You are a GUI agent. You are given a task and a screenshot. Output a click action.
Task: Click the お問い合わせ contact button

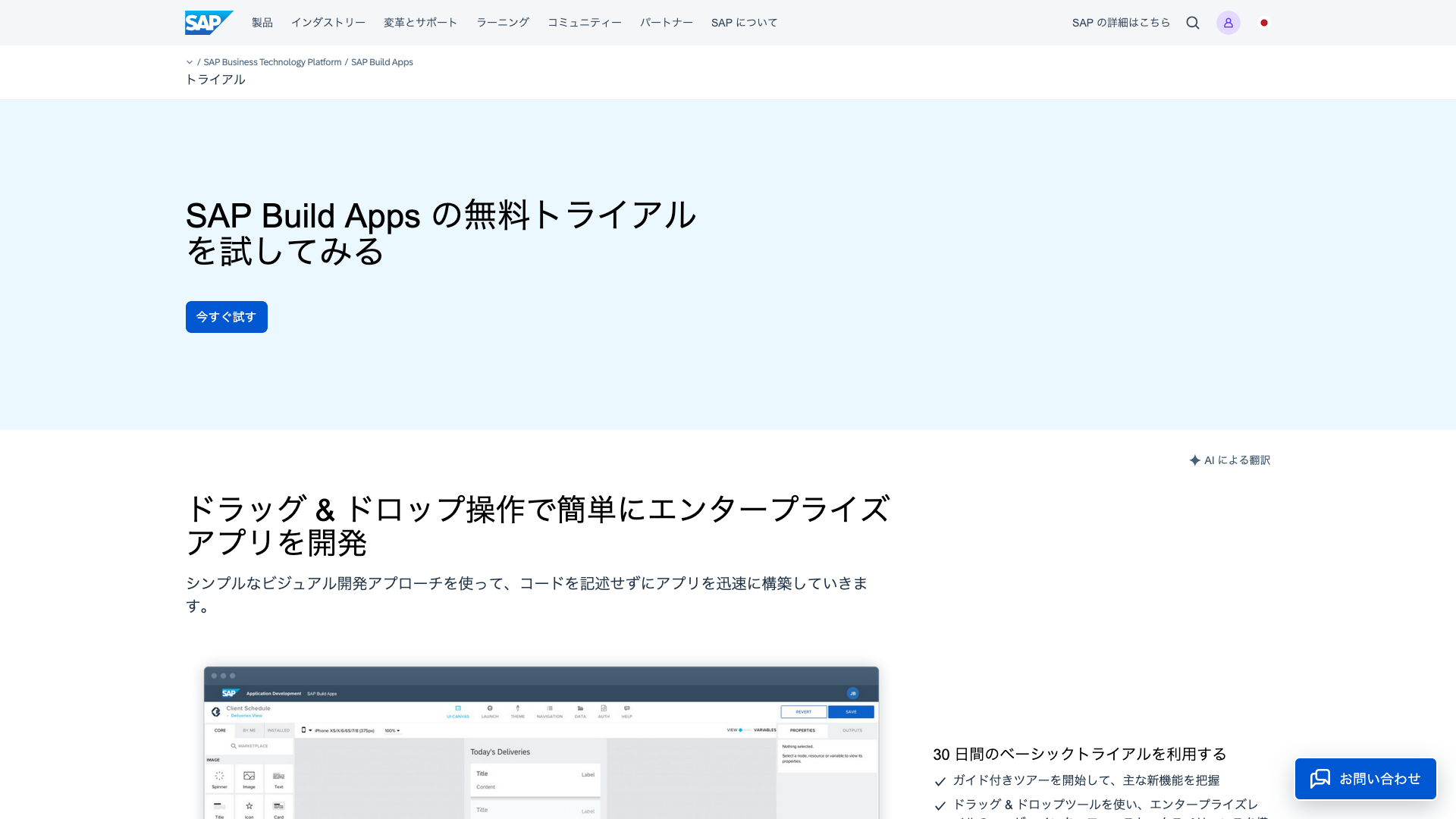point(1379,779)
